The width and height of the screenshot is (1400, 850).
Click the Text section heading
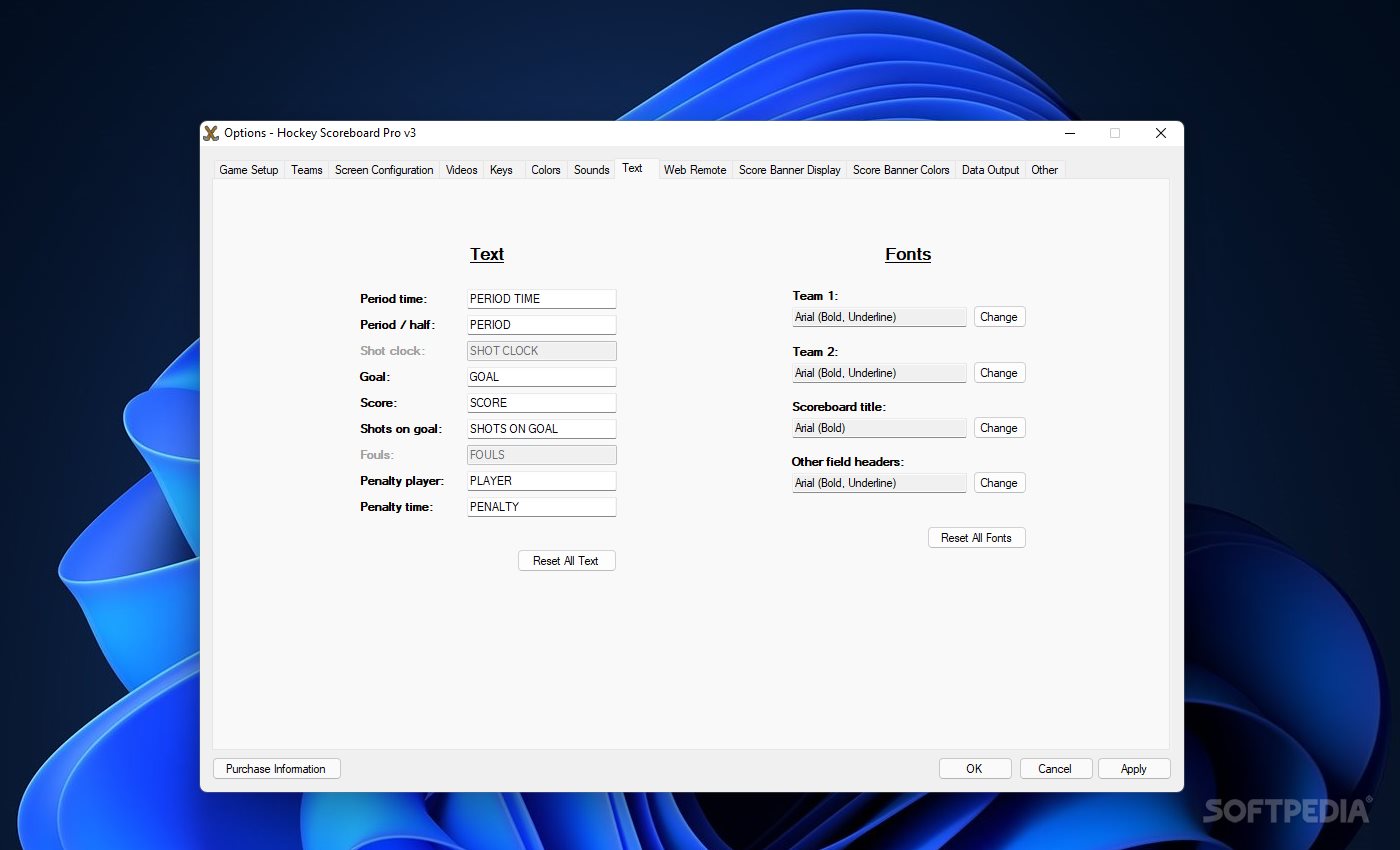click(487, 254)
